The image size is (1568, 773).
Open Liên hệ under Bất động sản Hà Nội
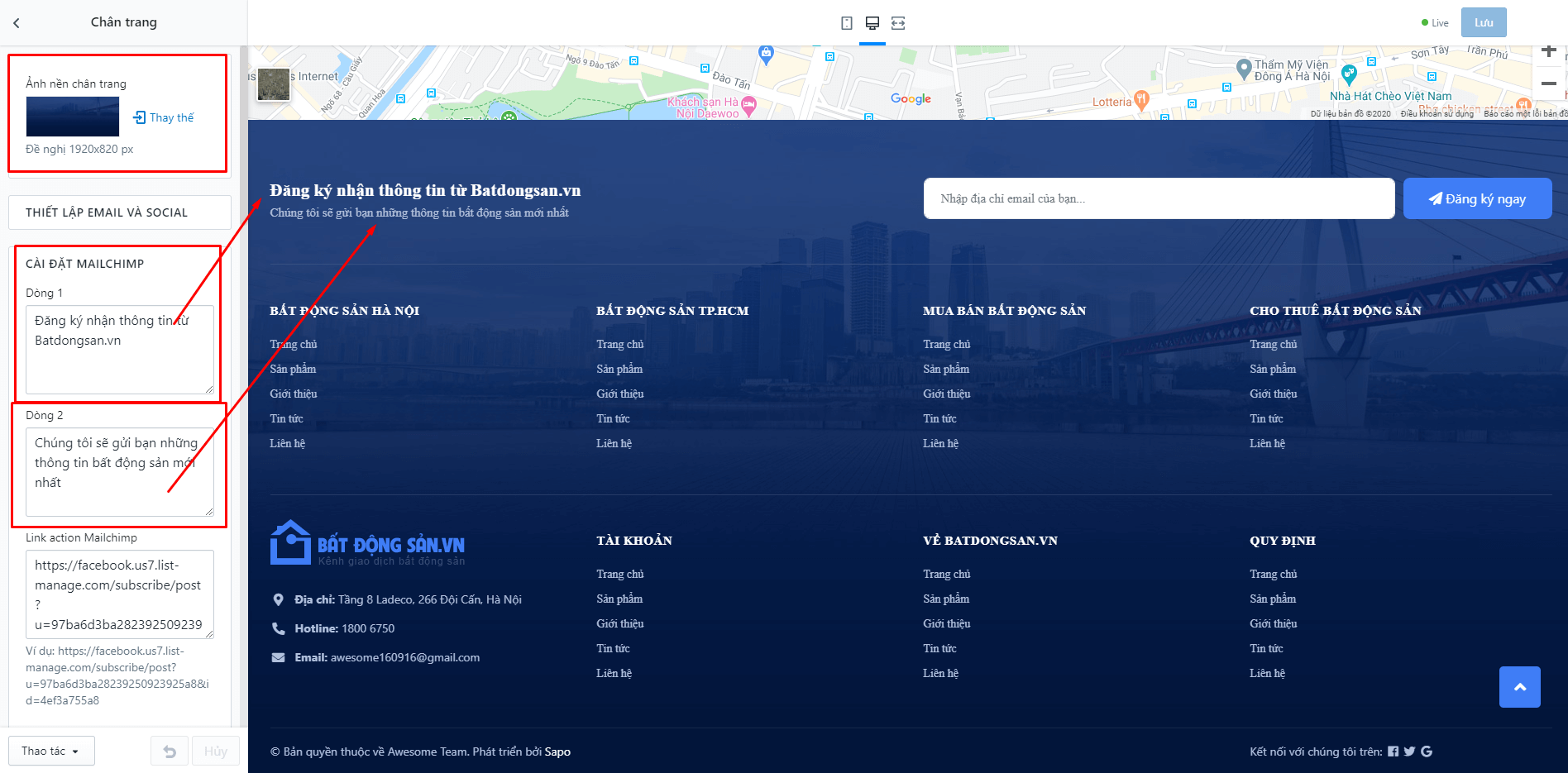point(288,443)
